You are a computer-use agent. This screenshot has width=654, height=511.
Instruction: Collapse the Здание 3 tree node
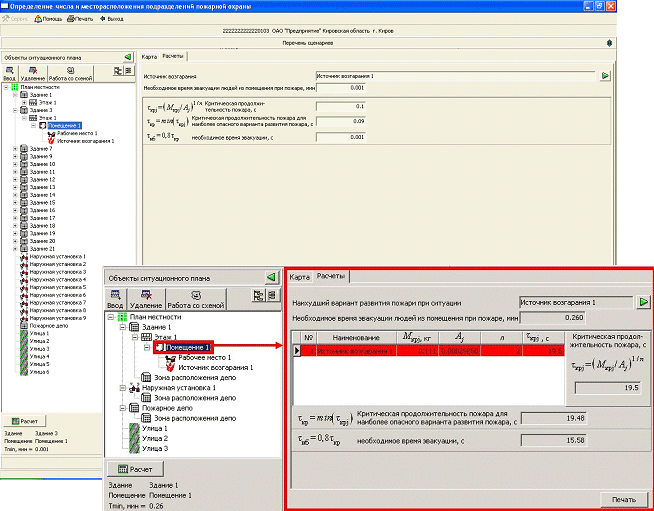pos(14,110)
